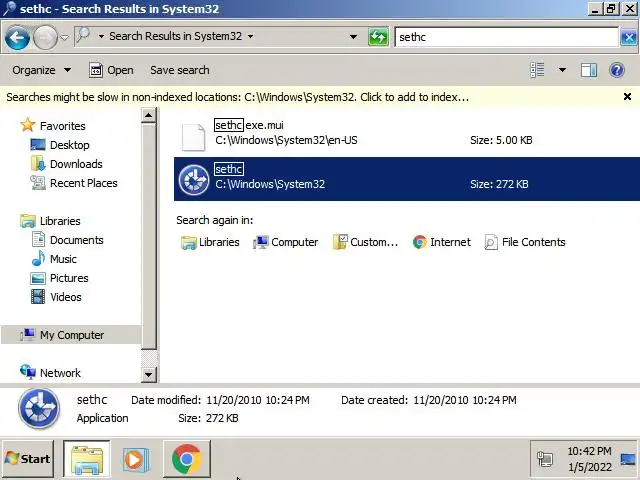
Task: Open Pictures library
Action: click(69, 278)
